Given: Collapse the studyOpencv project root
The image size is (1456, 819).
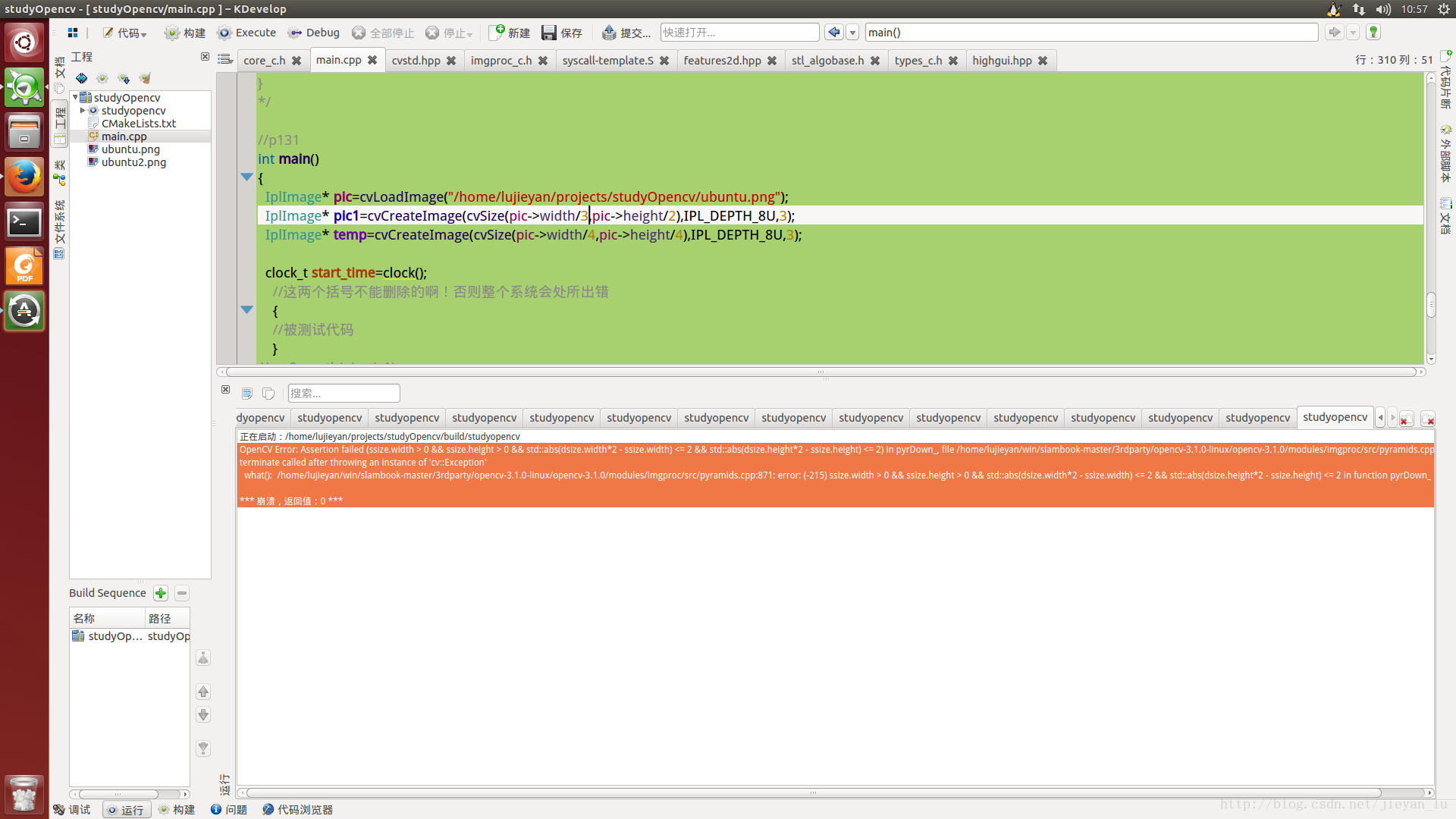Looking at the screenshot, I should 75,97.
